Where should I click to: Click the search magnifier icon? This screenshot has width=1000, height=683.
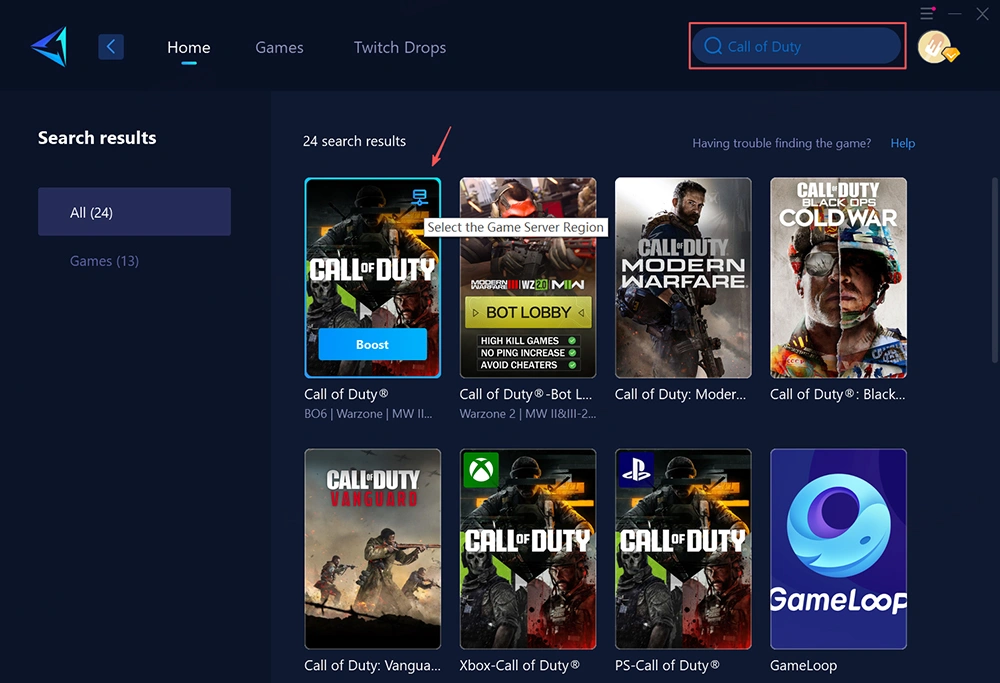(x=713, y=46)
